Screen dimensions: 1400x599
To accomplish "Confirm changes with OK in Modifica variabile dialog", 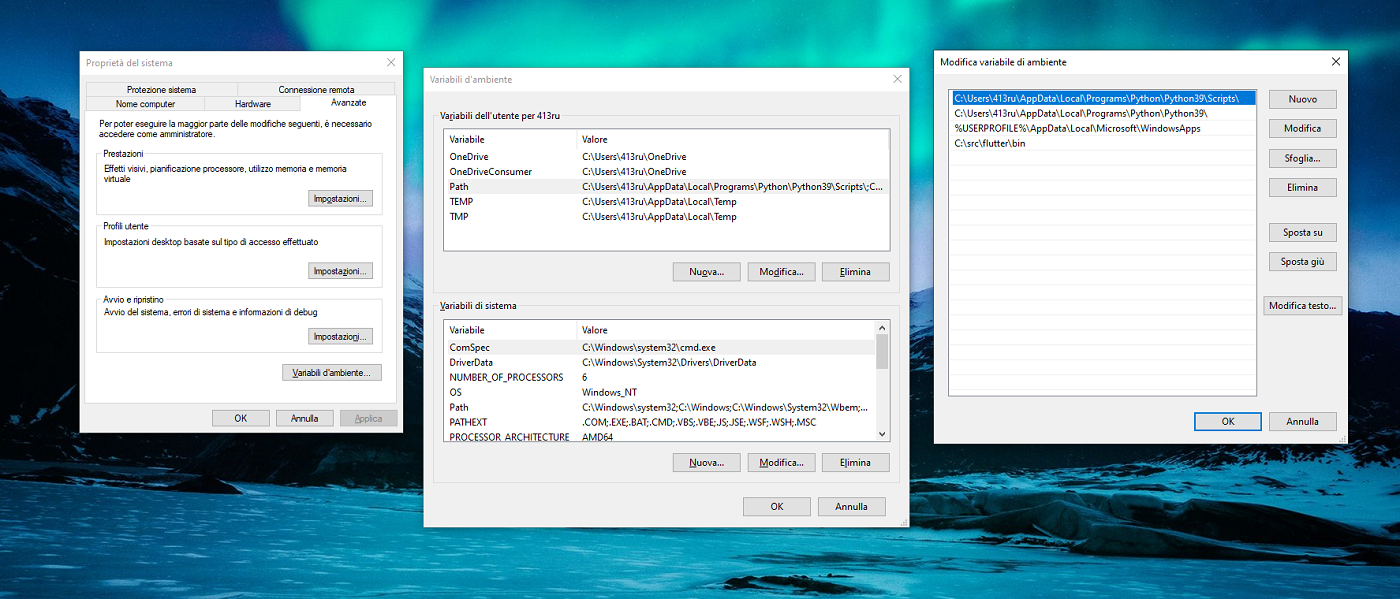I will click(1227, 421).
